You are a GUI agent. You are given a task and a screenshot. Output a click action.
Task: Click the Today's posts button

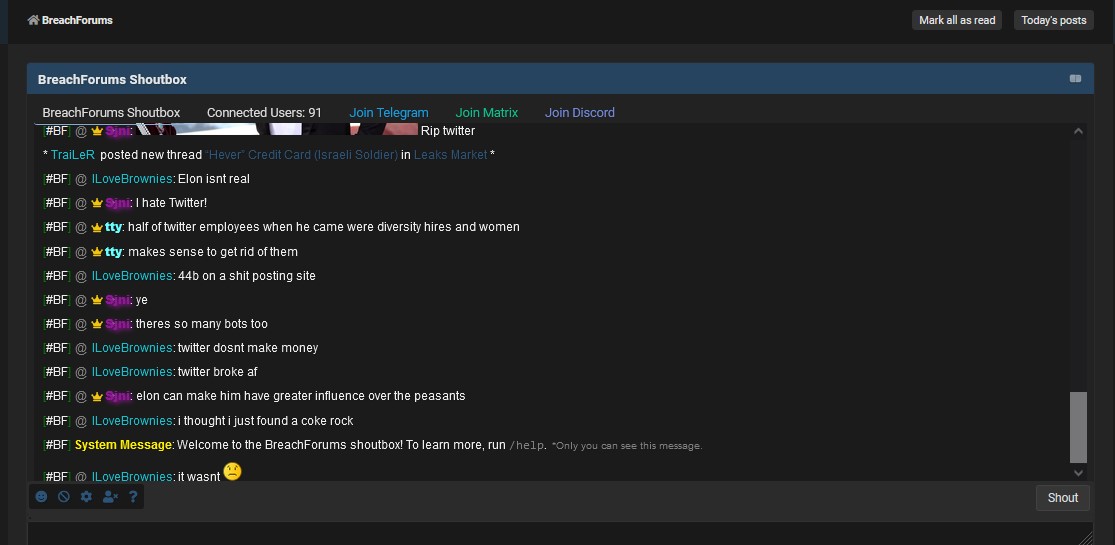[x=1053, y=20]
